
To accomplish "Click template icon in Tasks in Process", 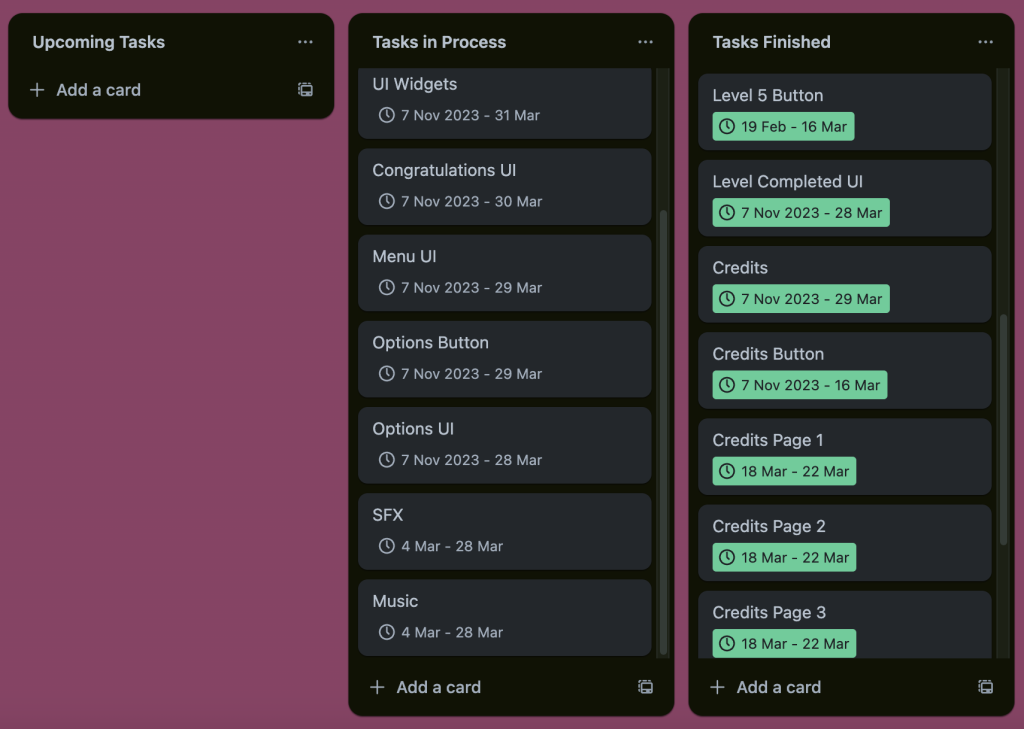I will tap(645, 687).
